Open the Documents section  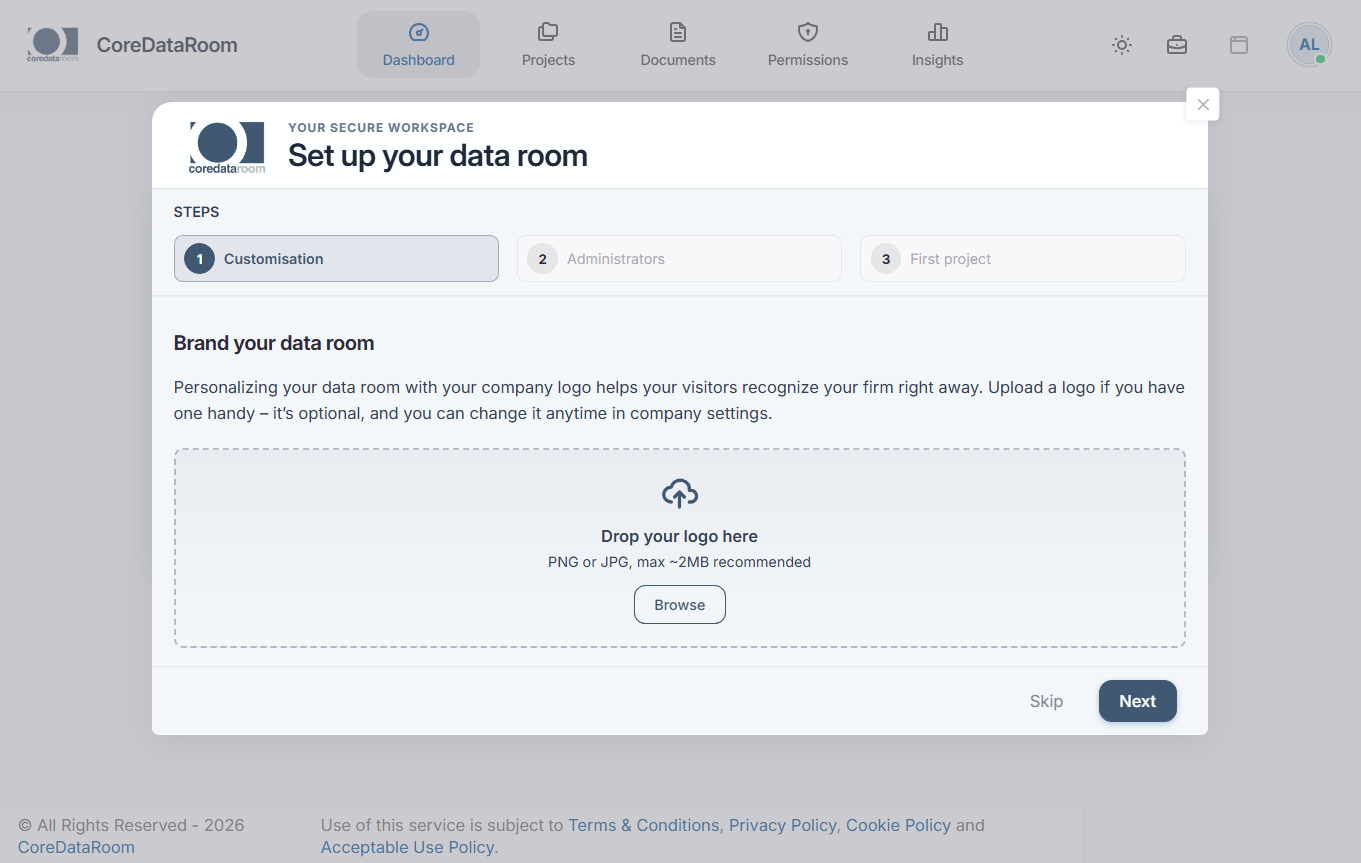point(678,45)
